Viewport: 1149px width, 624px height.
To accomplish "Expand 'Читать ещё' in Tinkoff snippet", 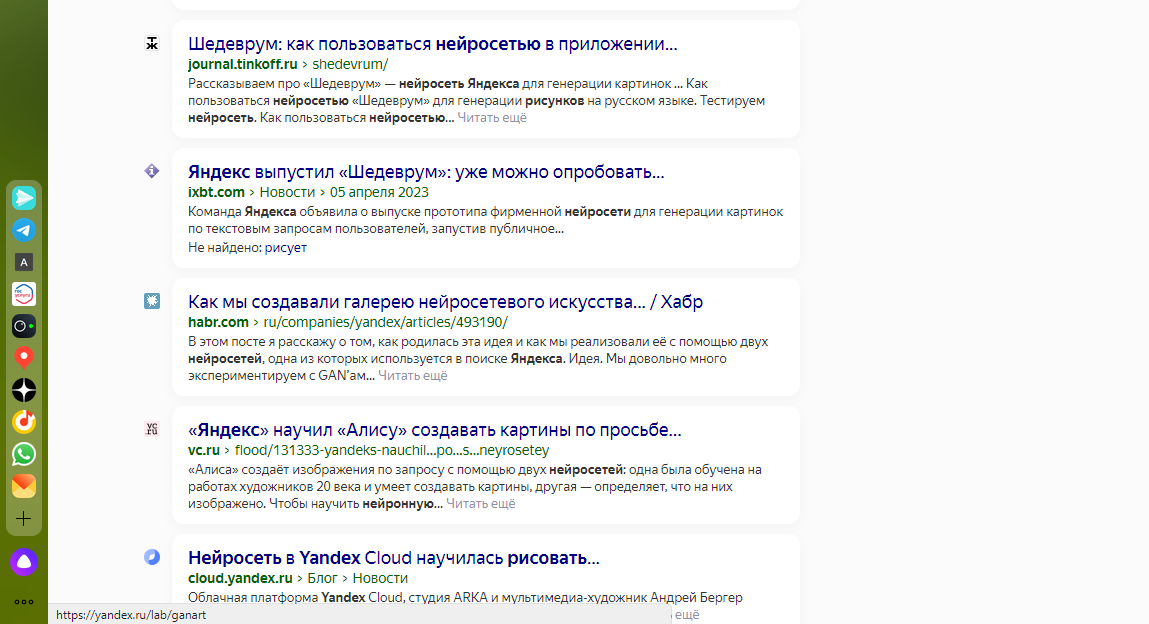I will tap(492, 117).
